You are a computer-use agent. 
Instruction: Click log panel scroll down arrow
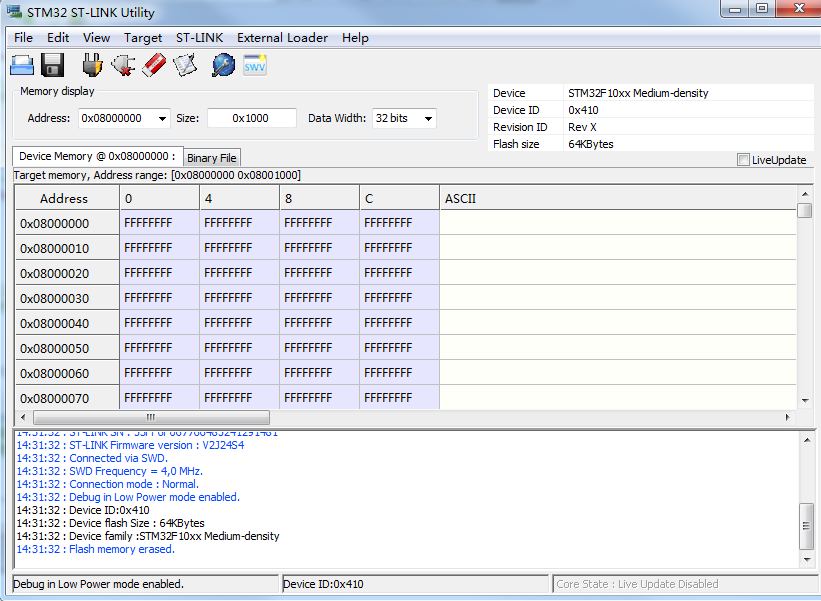[807, 560]
